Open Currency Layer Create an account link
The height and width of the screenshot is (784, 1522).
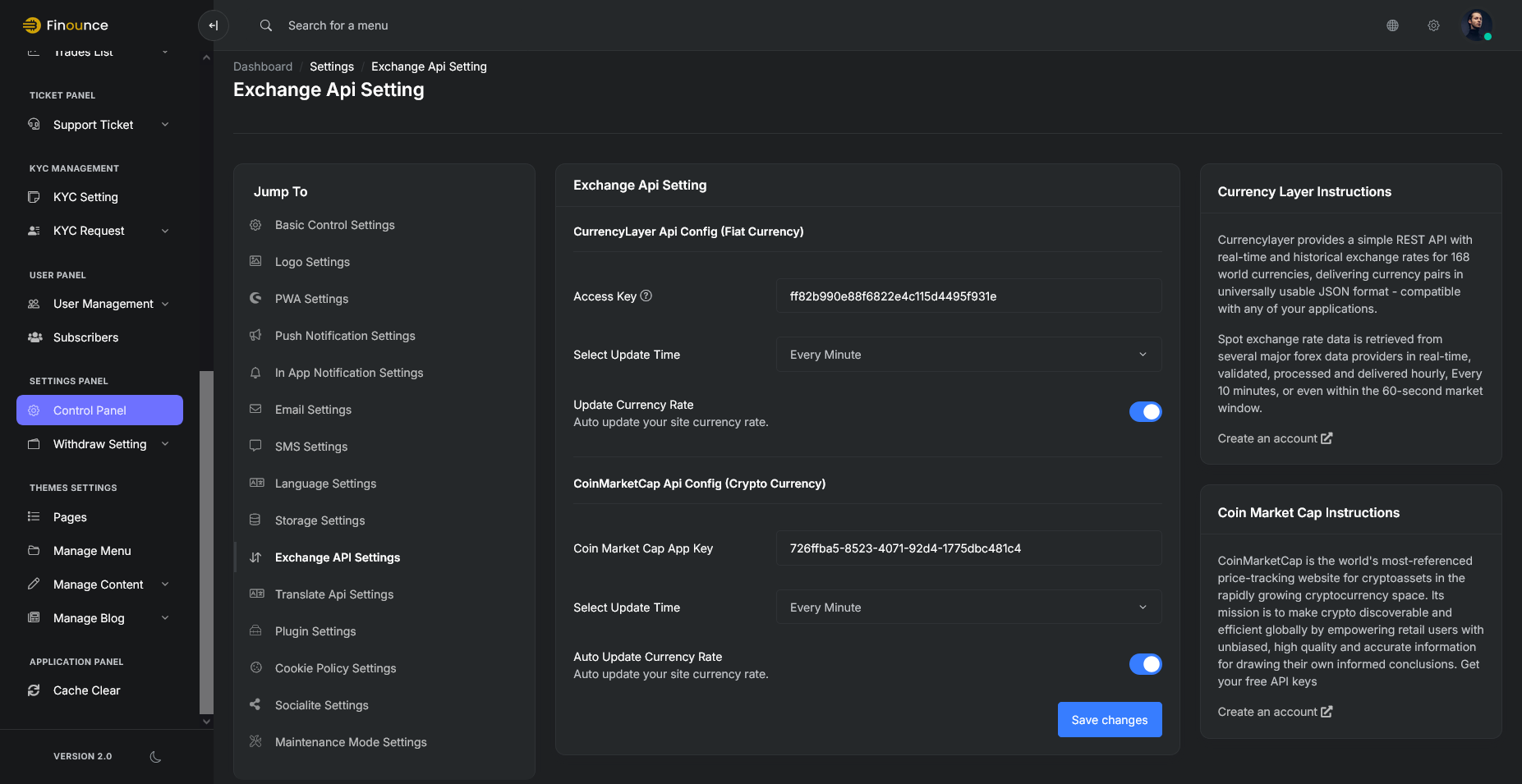1275,438
